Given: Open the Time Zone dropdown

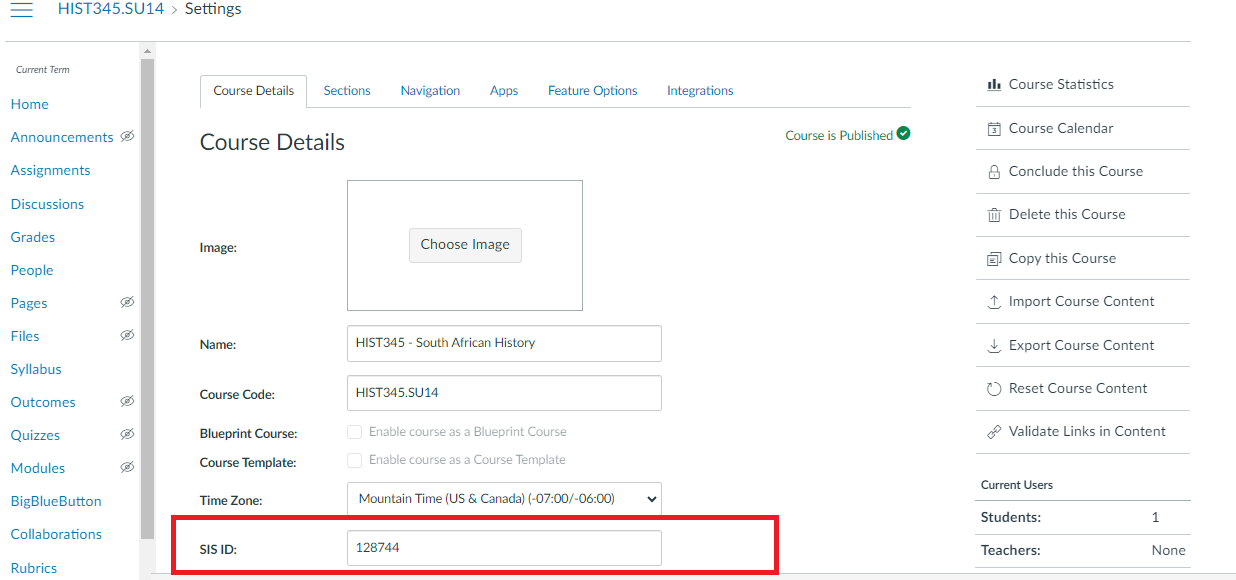Looking at the screenshot, I should pyautogui.click(x=504, y=498).
